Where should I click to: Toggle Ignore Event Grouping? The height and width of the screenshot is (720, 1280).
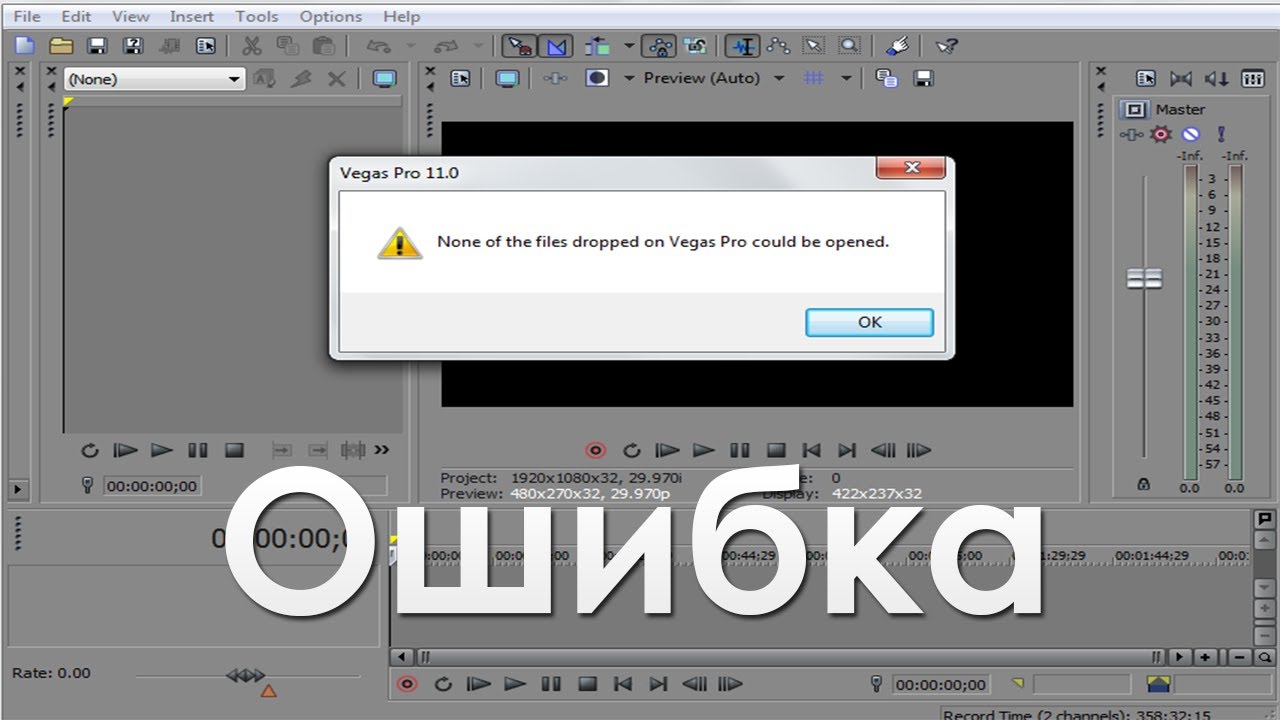tap(695, 45)
